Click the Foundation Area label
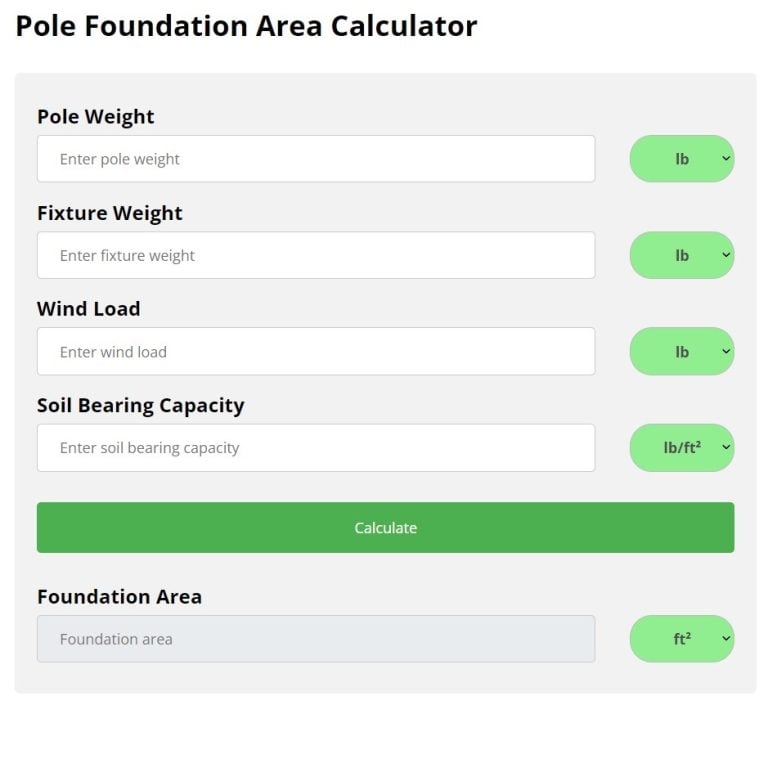Viewport: 768px width, 768px height. pos(120,597)
